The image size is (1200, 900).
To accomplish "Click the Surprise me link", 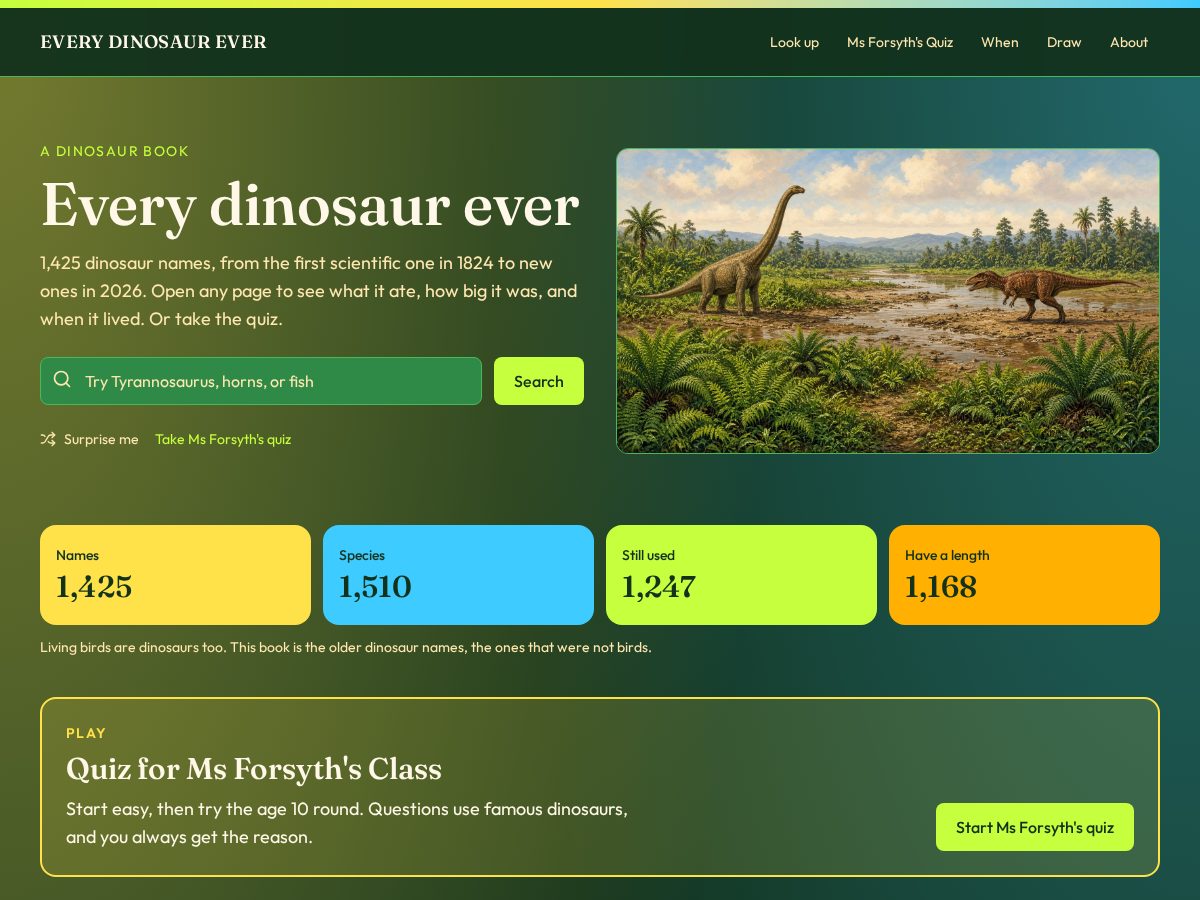I will pyautogui.click(x=89, y=439).
